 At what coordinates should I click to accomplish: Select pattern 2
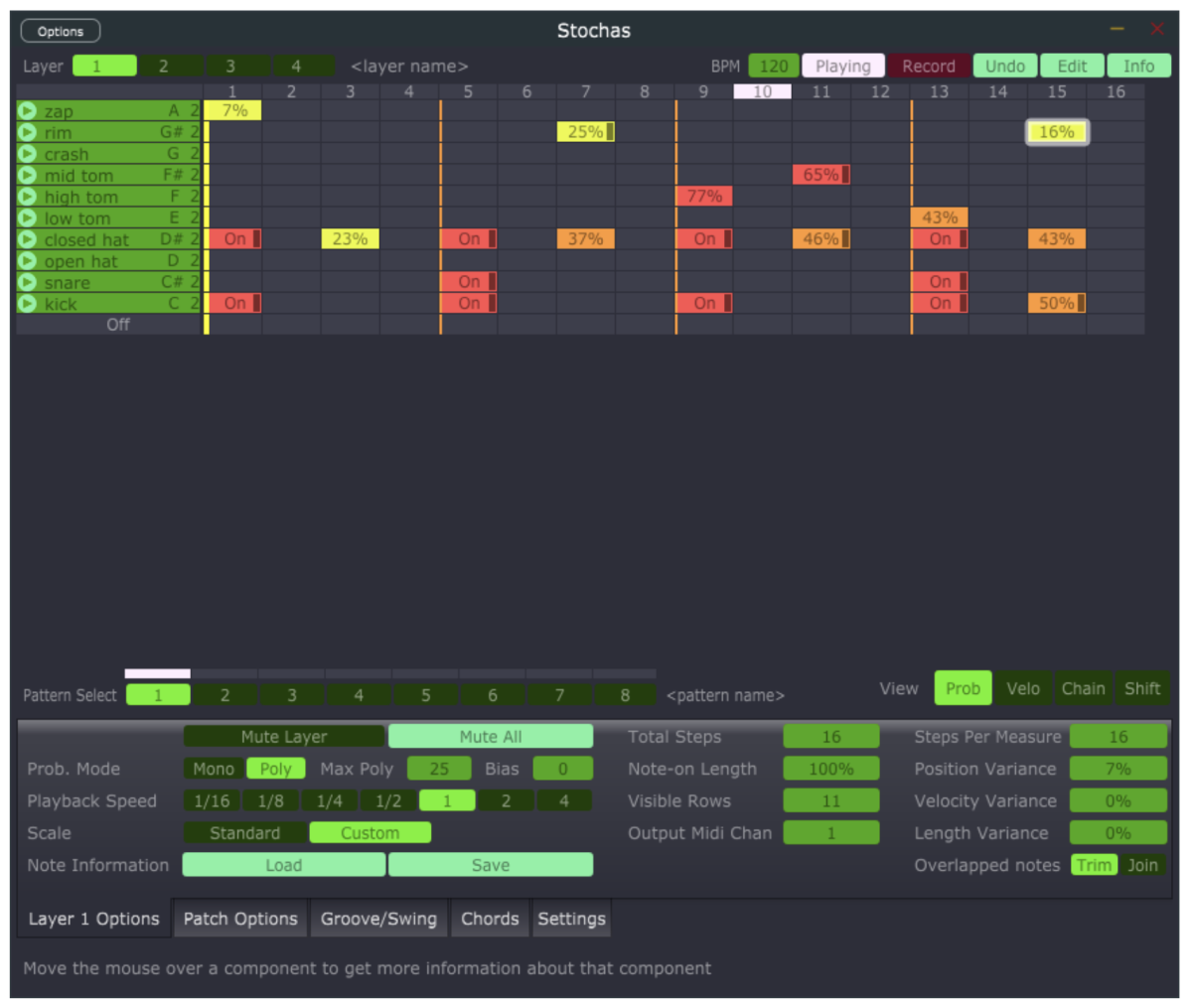(224, 695)
